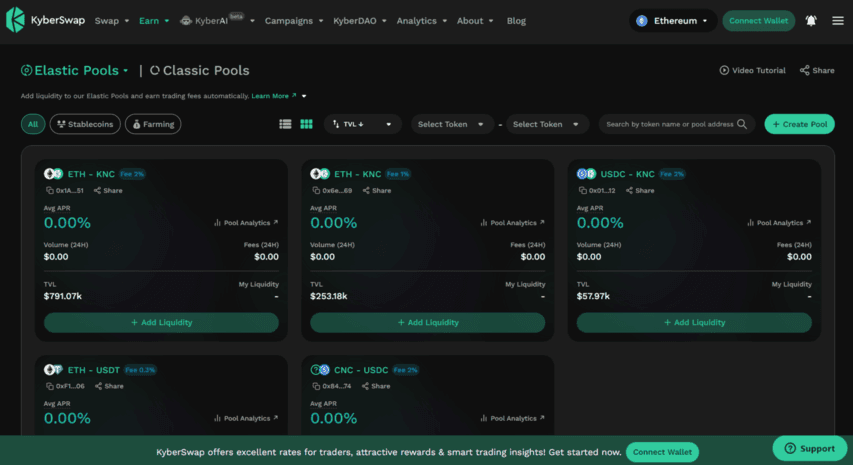Image resolution: width=853 pixels, height=465 pixels.
Task: Copy address 0x6e...69 of ETH-KNC pool
Action: [316, 190]
